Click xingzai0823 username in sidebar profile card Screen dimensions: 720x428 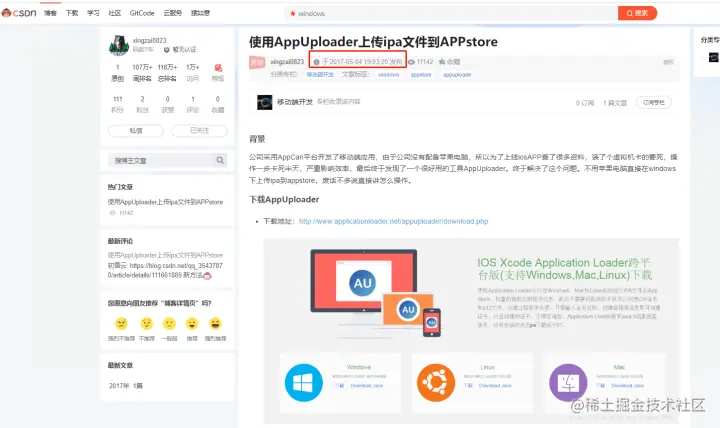point(149,40)
